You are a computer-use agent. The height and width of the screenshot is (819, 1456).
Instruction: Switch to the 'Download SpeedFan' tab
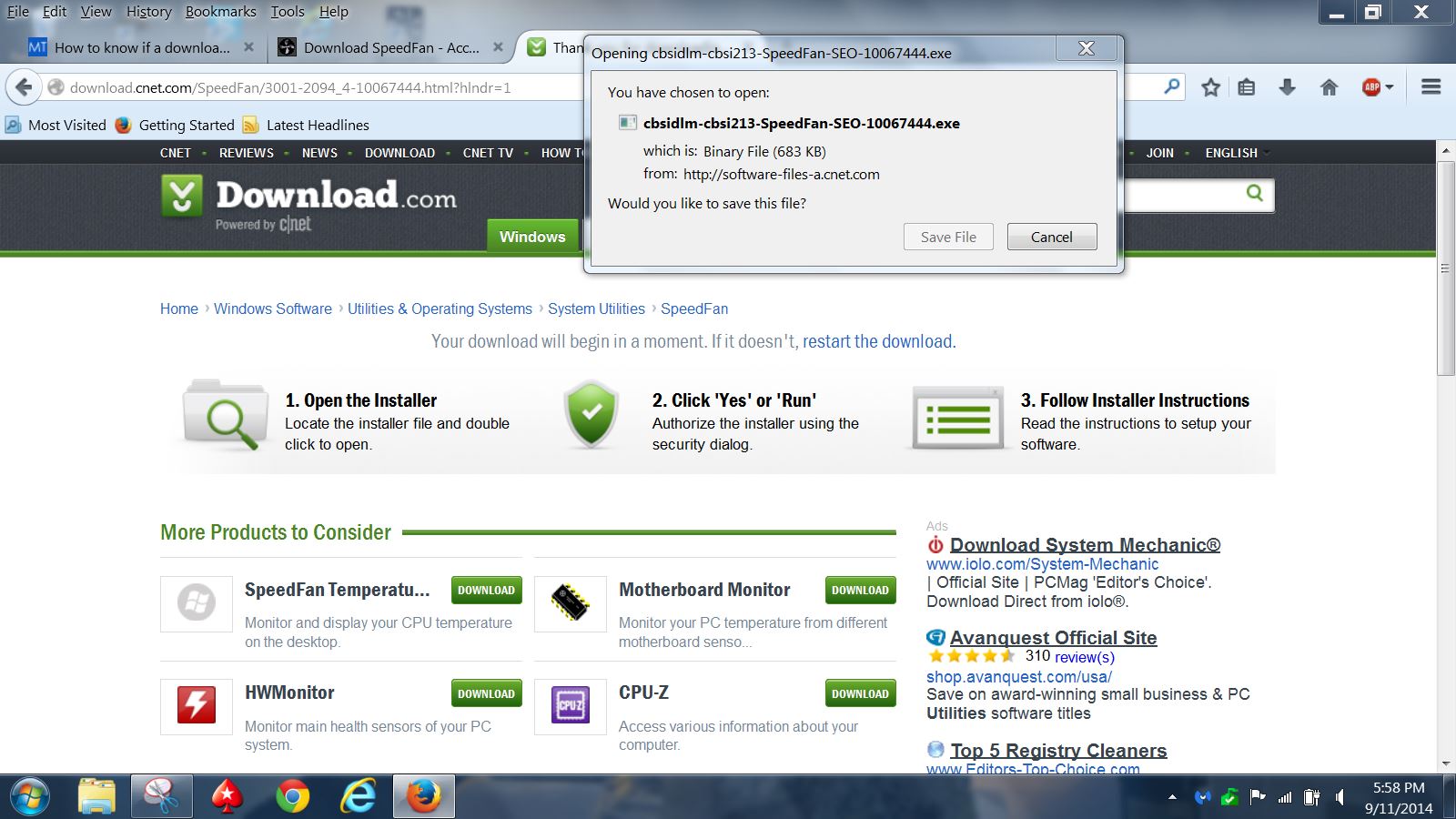tap(391, 47)
